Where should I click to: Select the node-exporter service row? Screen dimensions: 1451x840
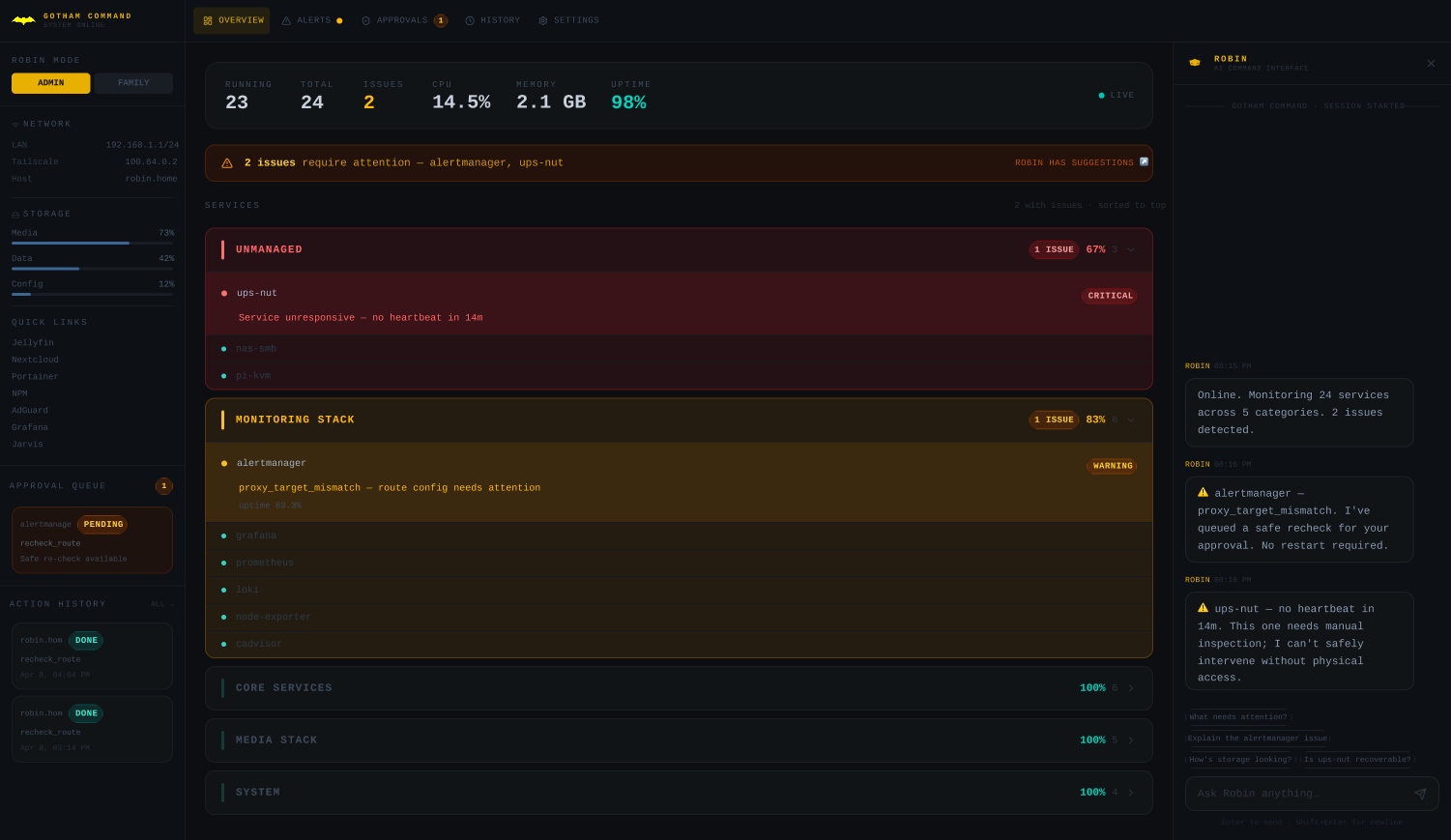(679, 617)
